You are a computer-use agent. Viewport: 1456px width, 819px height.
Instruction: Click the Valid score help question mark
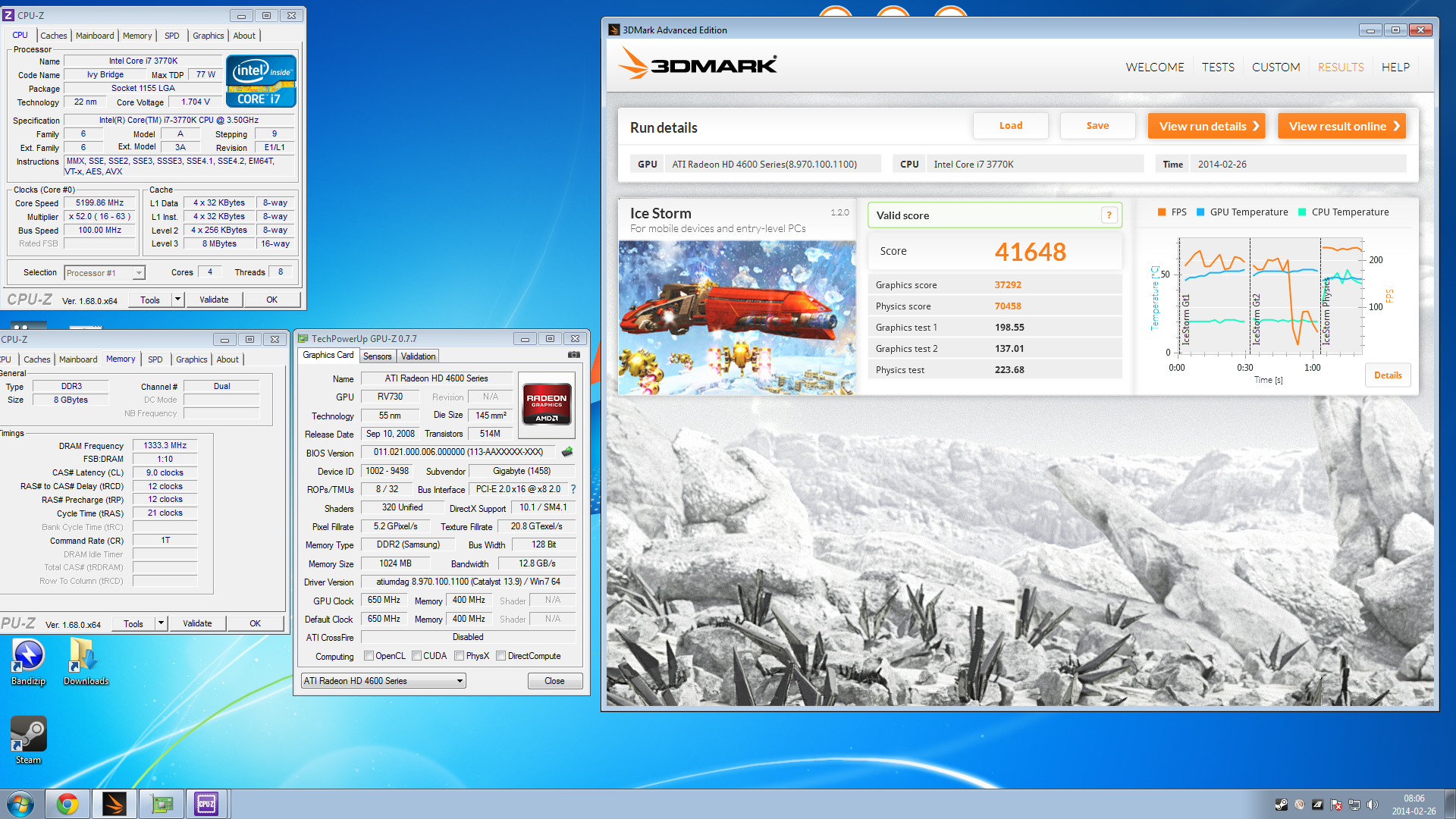coord(1109,215)
